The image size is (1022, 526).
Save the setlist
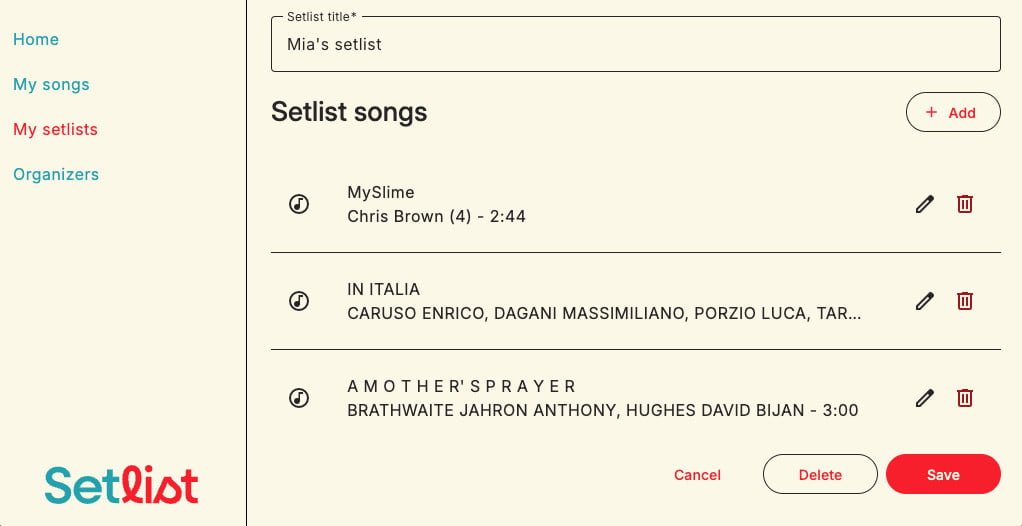(x=943, y=475)
